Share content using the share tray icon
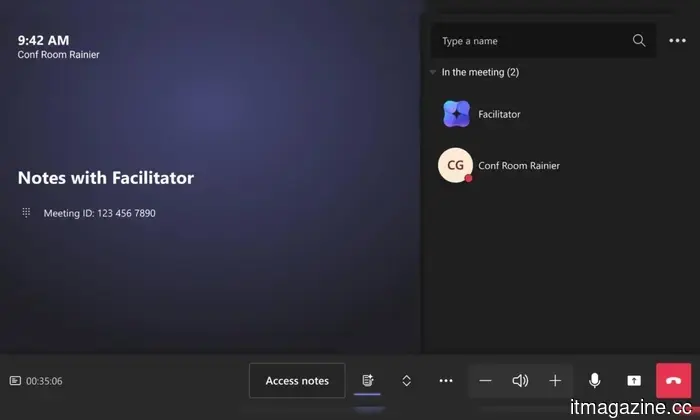This screenshot has height=420, width=700. (634, 381)
